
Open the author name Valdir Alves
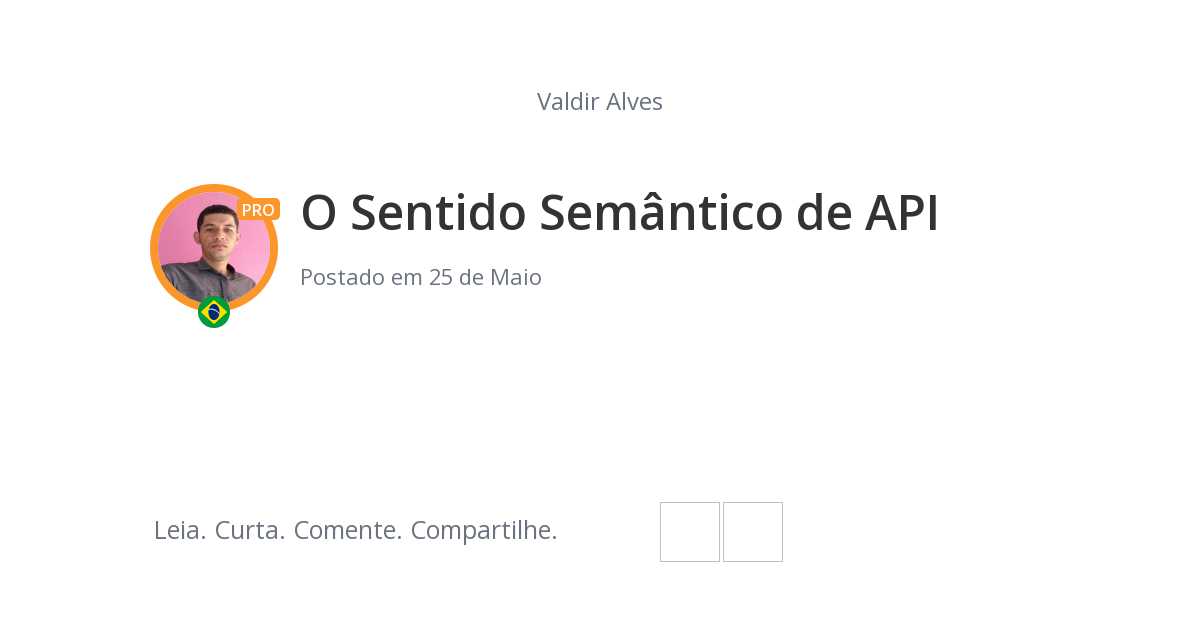(x=599, y=102)
